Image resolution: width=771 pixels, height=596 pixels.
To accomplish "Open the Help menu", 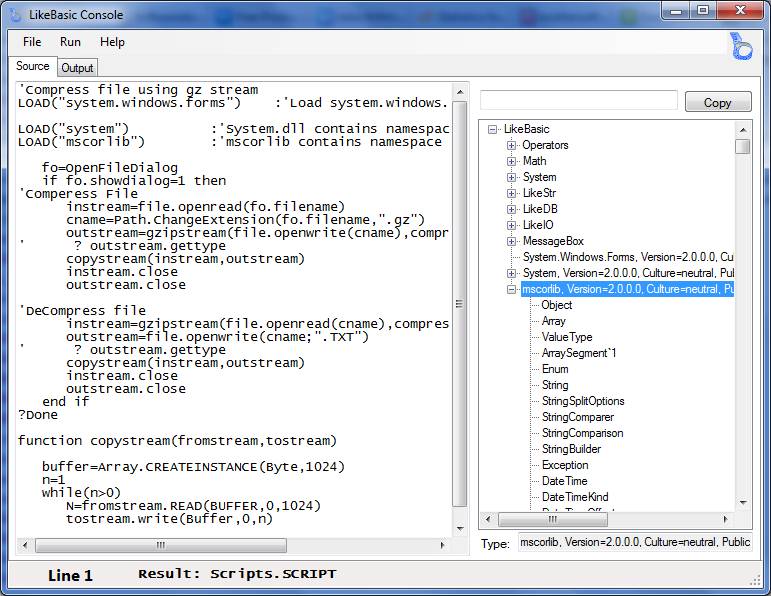I will click(x=112, y=42).
